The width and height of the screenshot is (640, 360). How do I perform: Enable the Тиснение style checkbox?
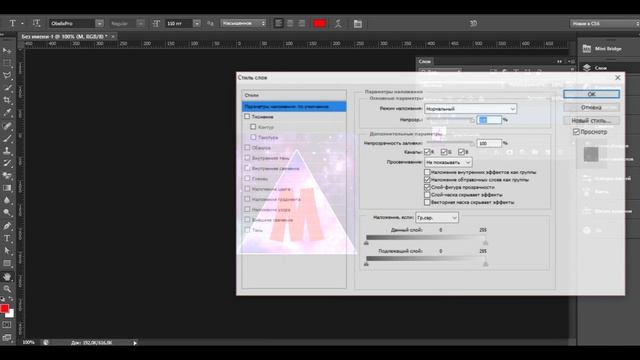247,116
